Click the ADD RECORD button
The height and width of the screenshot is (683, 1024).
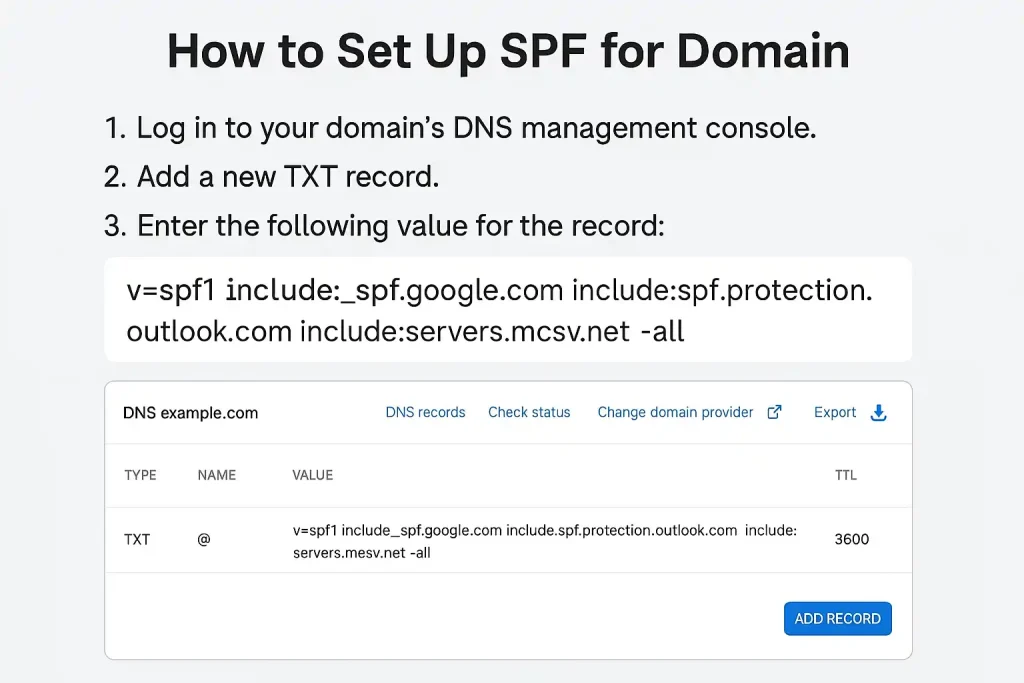(x=837, y=618)
